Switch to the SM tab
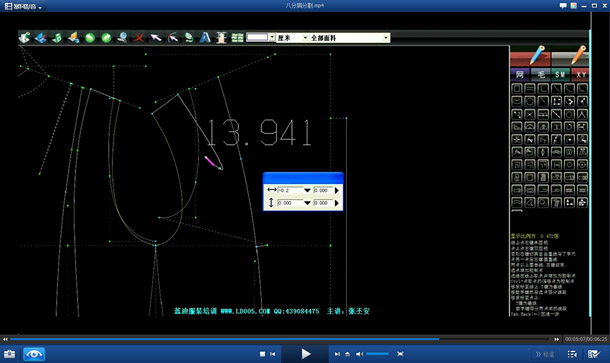The height and width of the screenshot is (363, 610). tap(560, 75)
